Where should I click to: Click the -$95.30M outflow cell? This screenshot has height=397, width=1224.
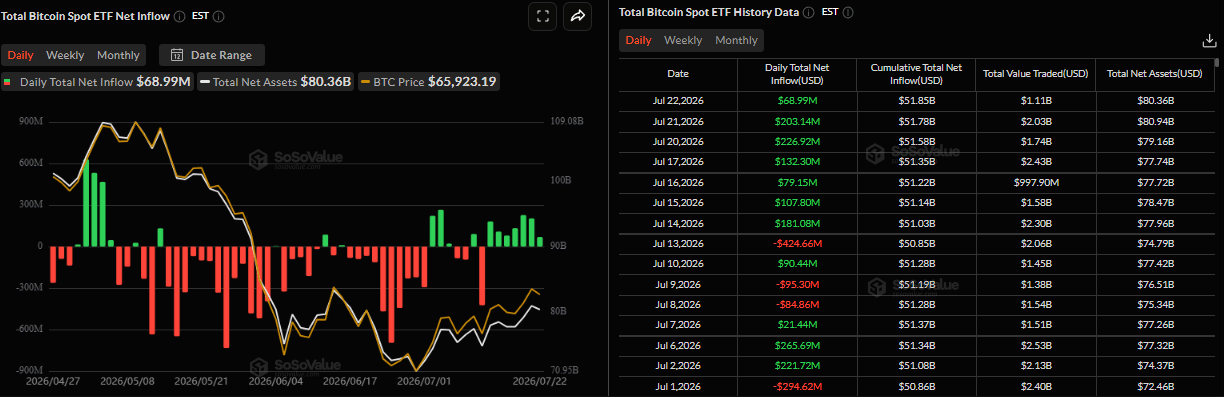[x=797, y=284]
